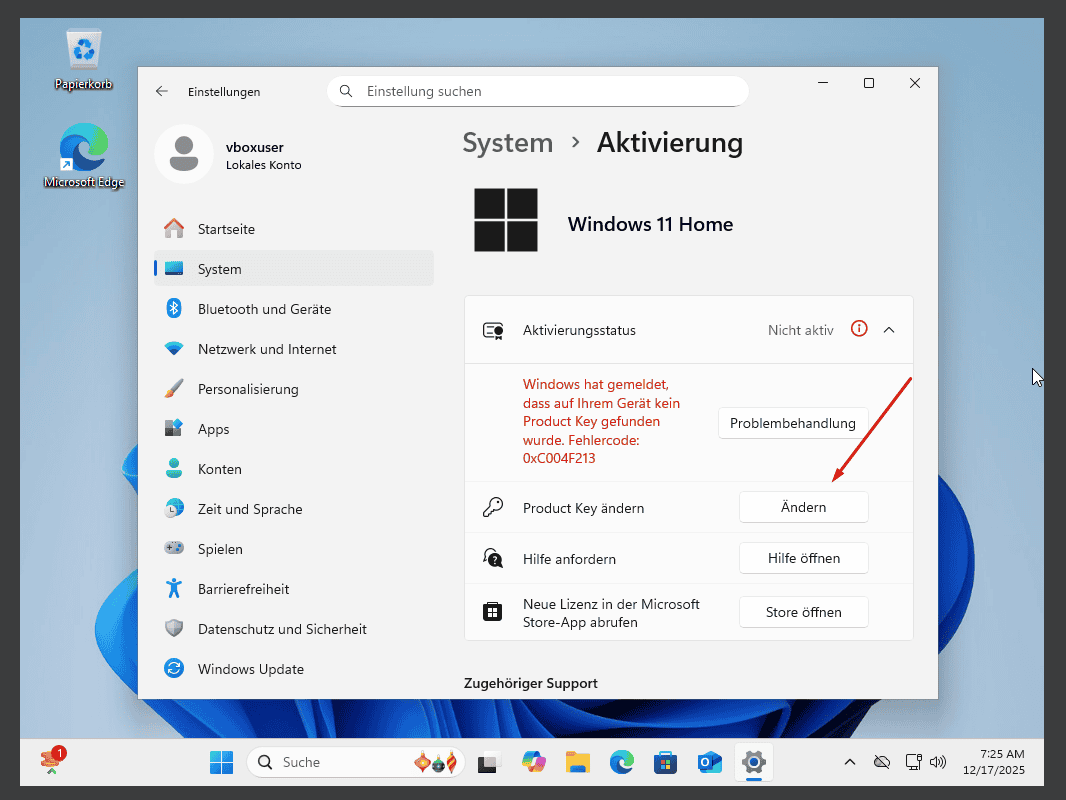Click the back arrow in Einstellungen

162,91
